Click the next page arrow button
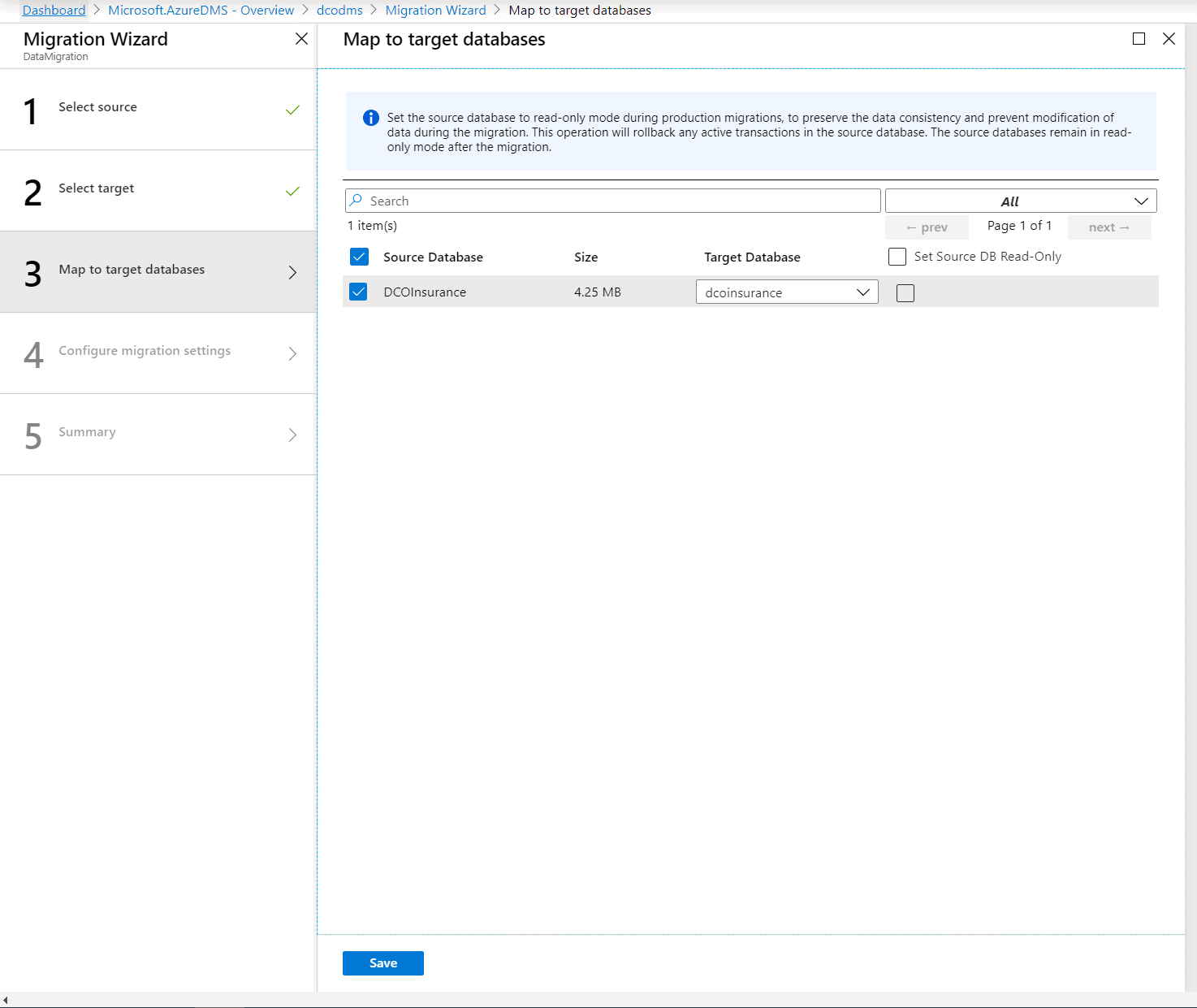The image size is (1197, 1008). [1109, 227]
